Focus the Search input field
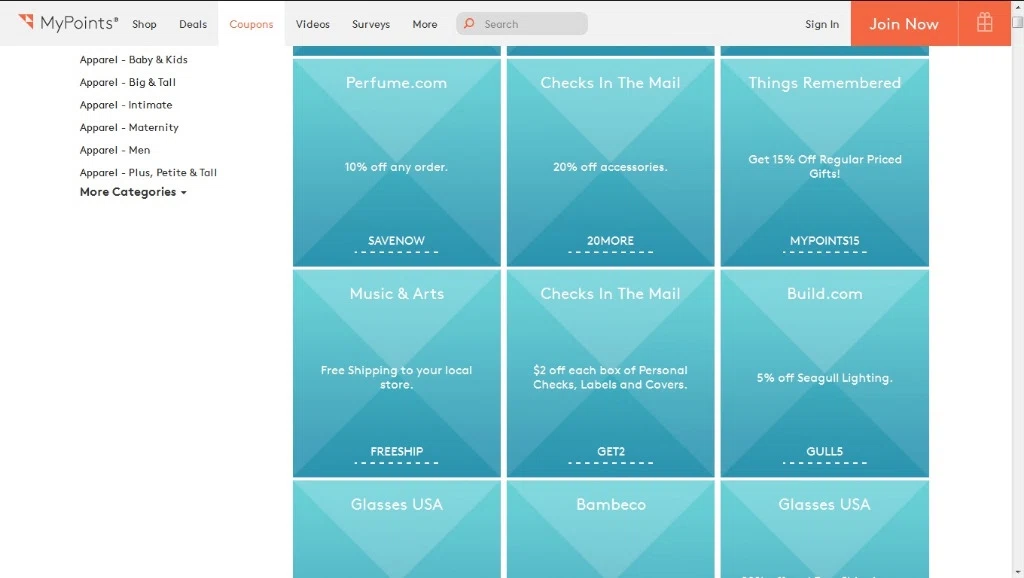 (x=522, y=24)
